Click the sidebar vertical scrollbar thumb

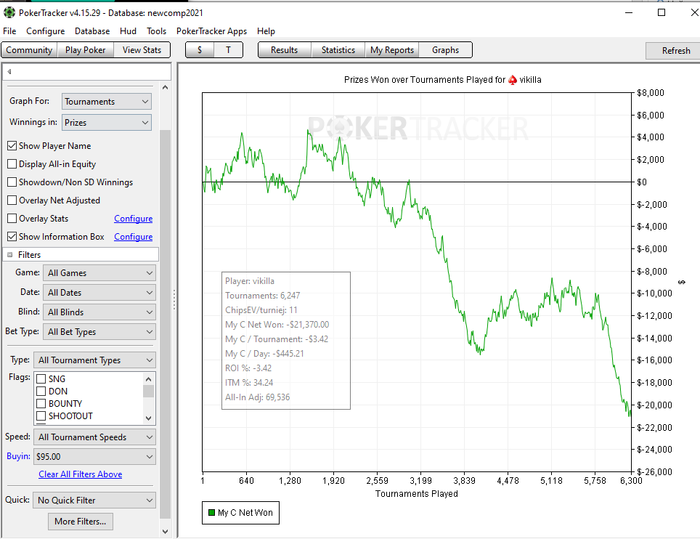[165, 325]
